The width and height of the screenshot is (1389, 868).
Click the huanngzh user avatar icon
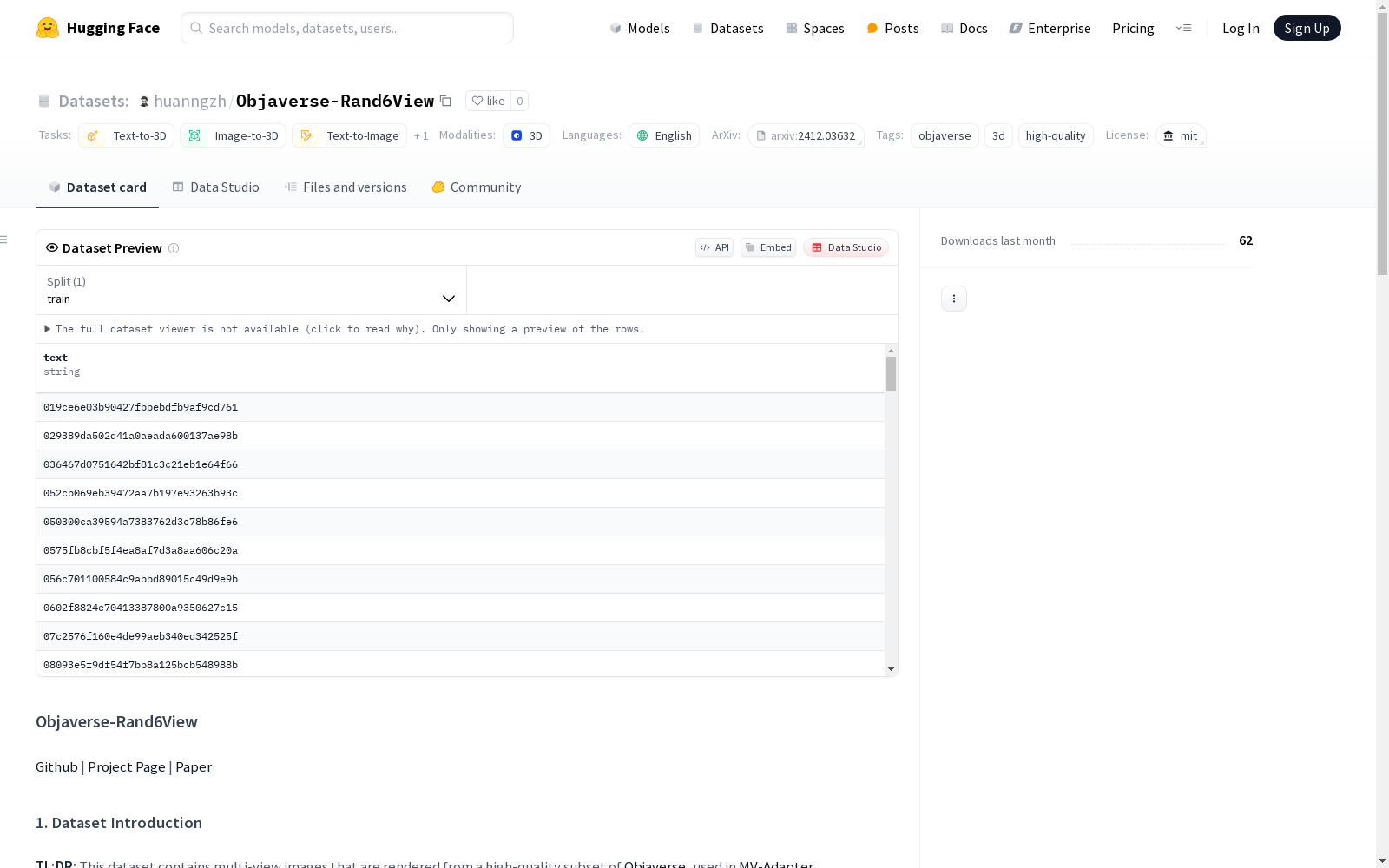(144, 102)
